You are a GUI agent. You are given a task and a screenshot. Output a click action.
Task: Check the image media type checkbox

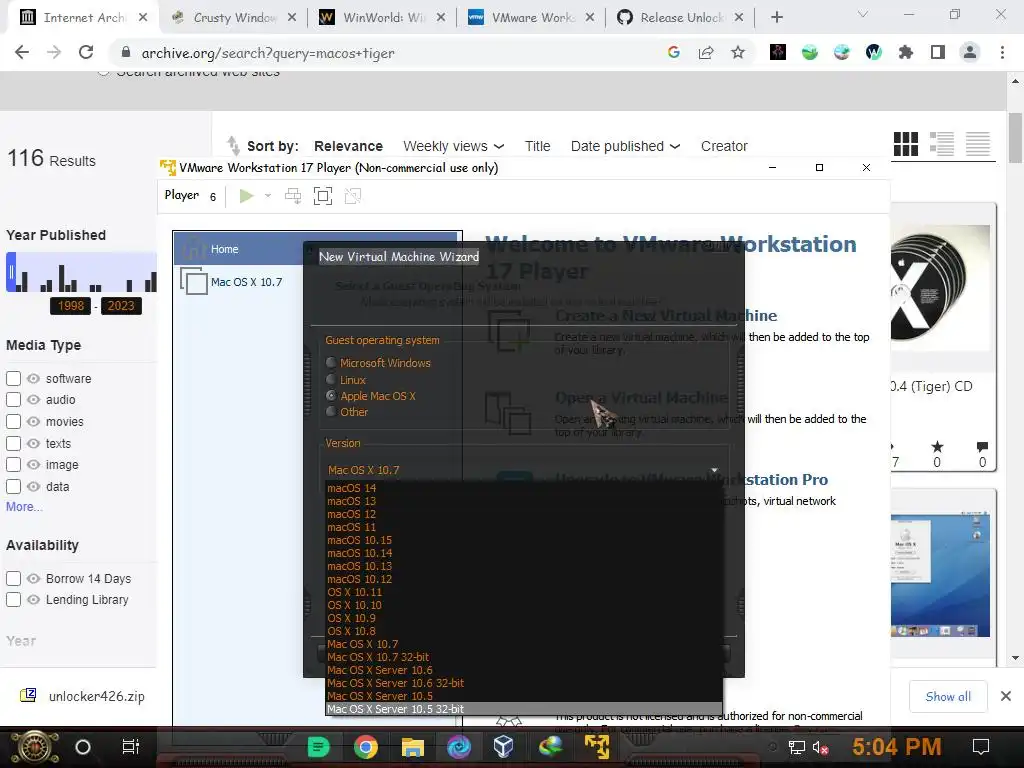13,465
